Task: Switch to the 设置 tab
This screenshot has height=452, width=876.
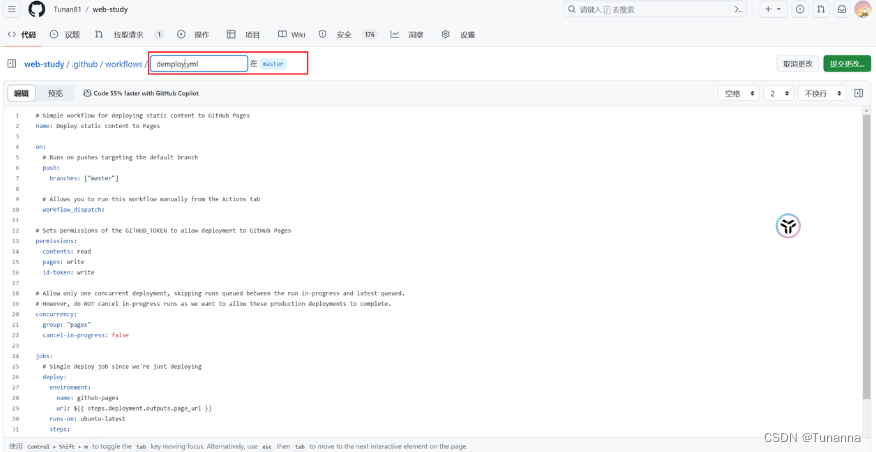Action: coord(458,35)
